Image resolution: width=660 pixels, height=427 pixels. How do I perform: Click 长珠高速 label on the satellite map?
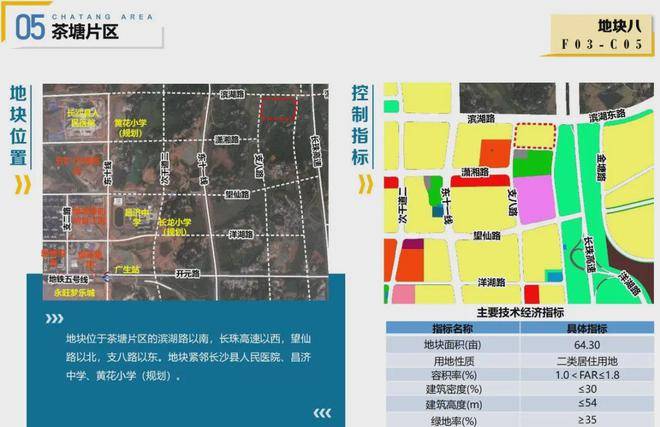pos(316,152)
